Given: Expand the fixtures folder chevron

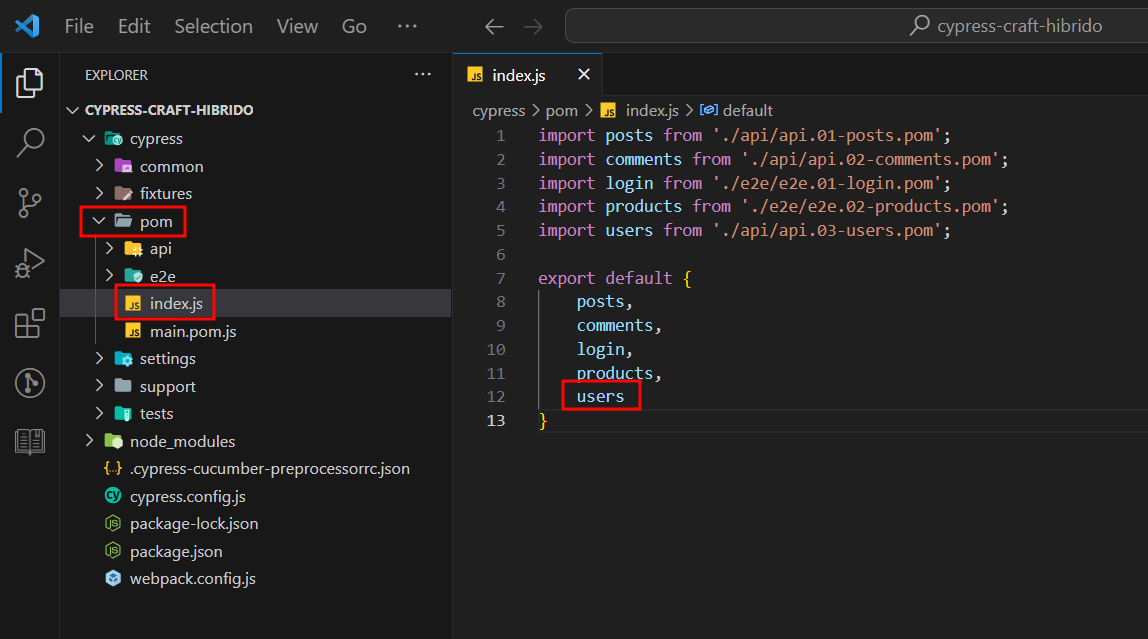Looking at the screenshot, I should pos(100,193).
